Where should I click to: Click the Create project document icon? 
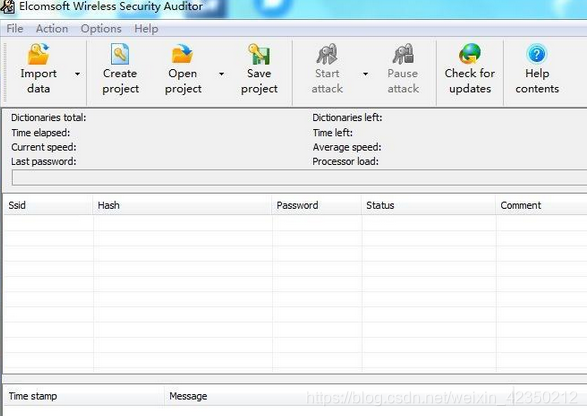[x=120, y=54]
